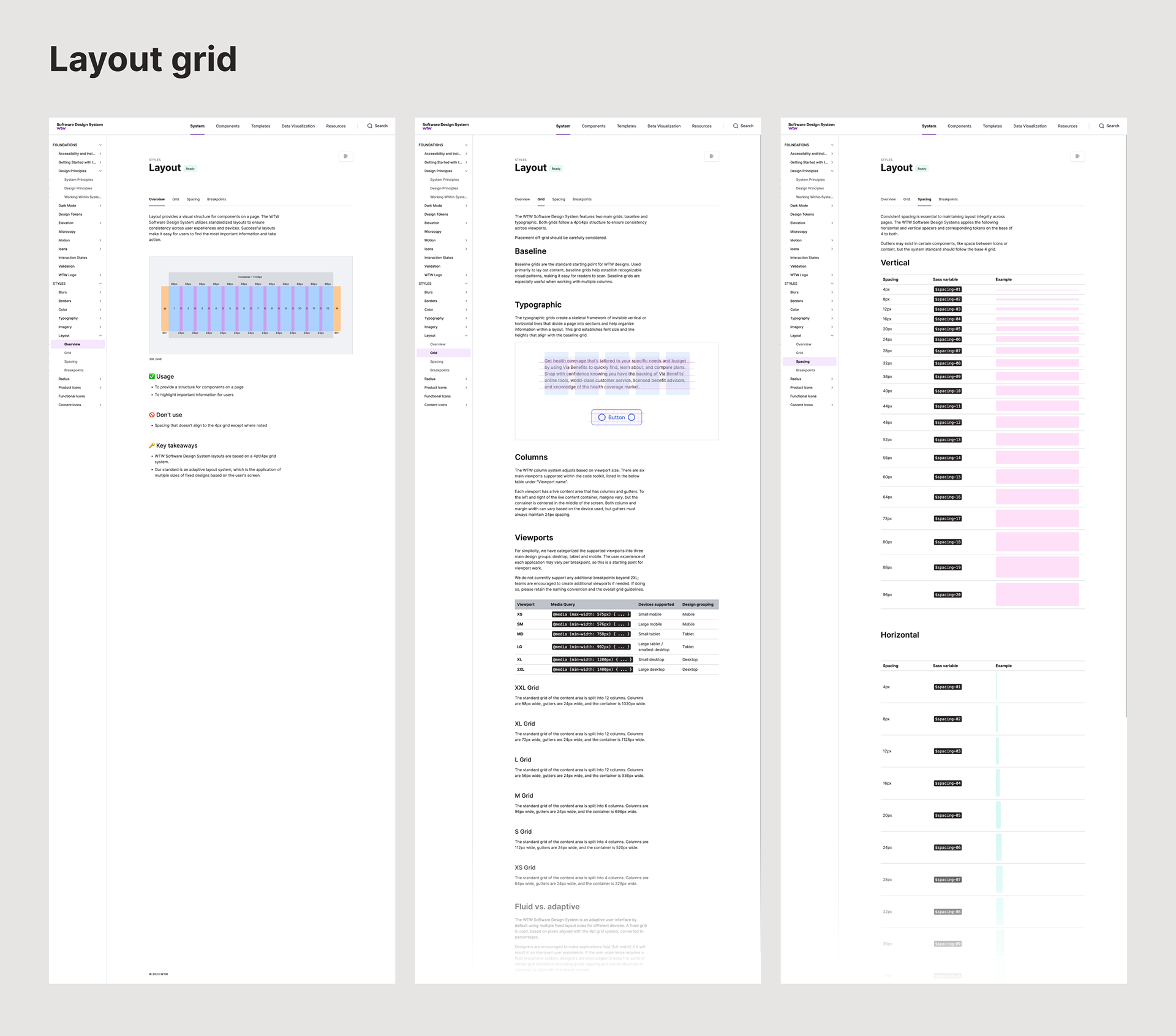Click the key icon beside Key takeaways

pos(152,445)
